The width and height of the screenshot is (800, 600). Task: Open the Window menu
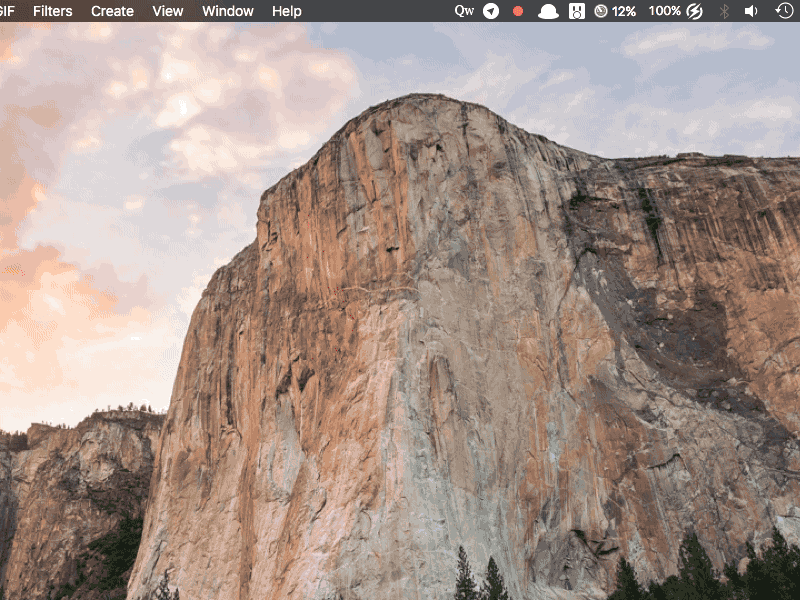point(228,11)
